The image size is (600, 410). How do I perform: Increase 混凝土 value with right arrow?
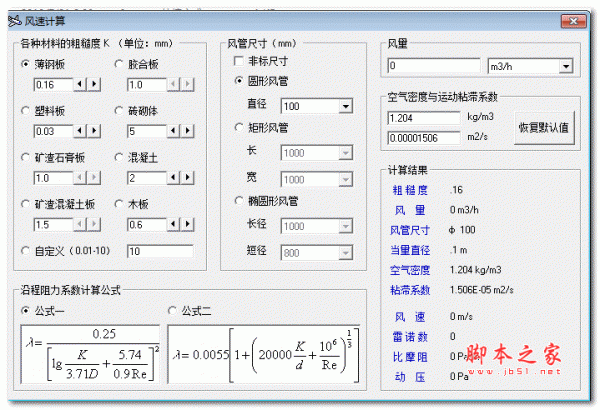click(x=188, y=177)
